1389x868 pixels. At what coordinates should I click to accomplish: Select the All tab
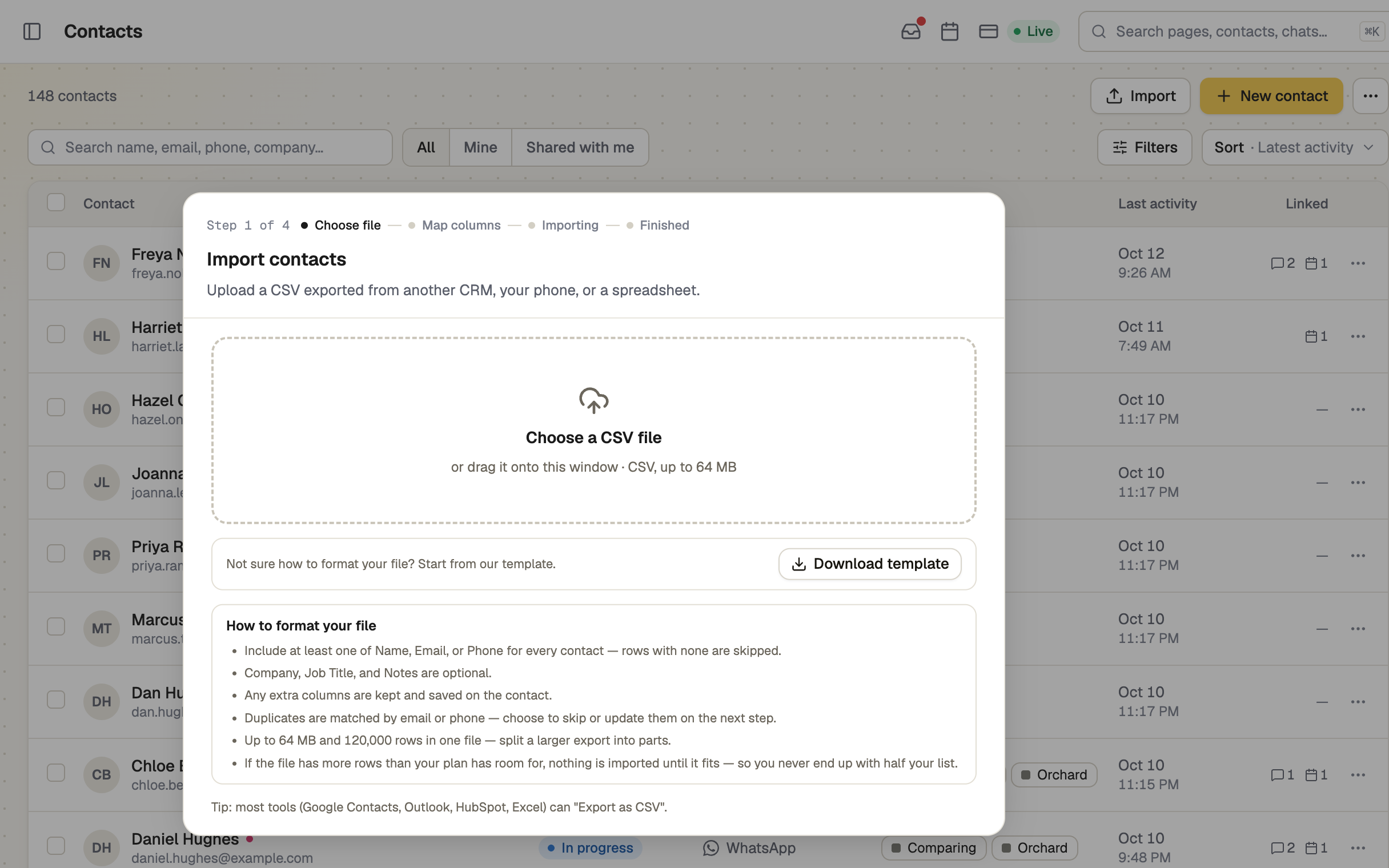pos(426,147)
